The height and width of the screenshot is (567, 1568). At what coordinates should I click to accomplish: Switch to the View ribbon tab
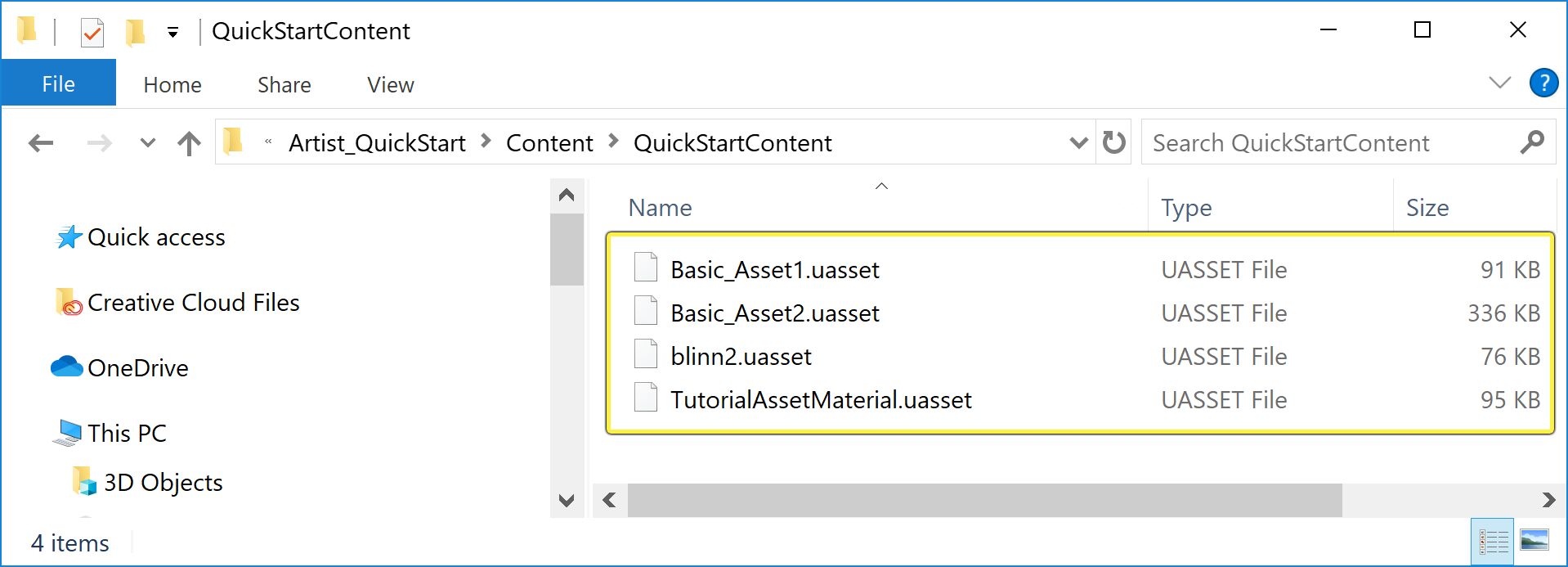pos(389,84)
